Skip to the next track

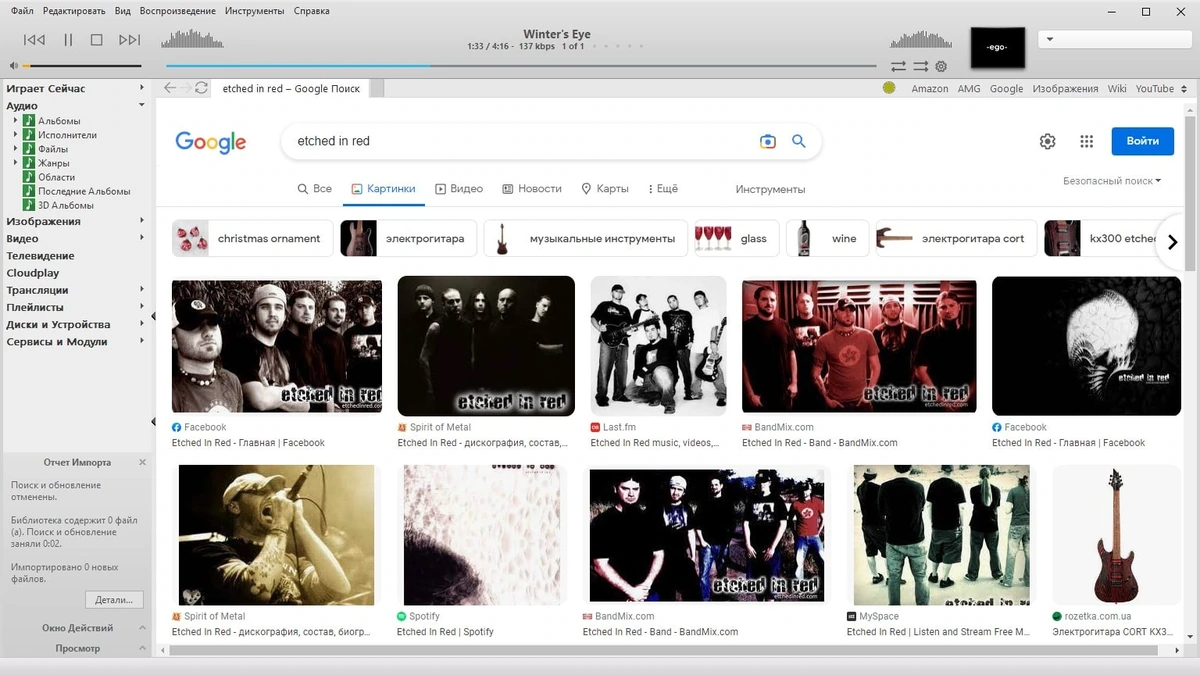coord(129,40)
